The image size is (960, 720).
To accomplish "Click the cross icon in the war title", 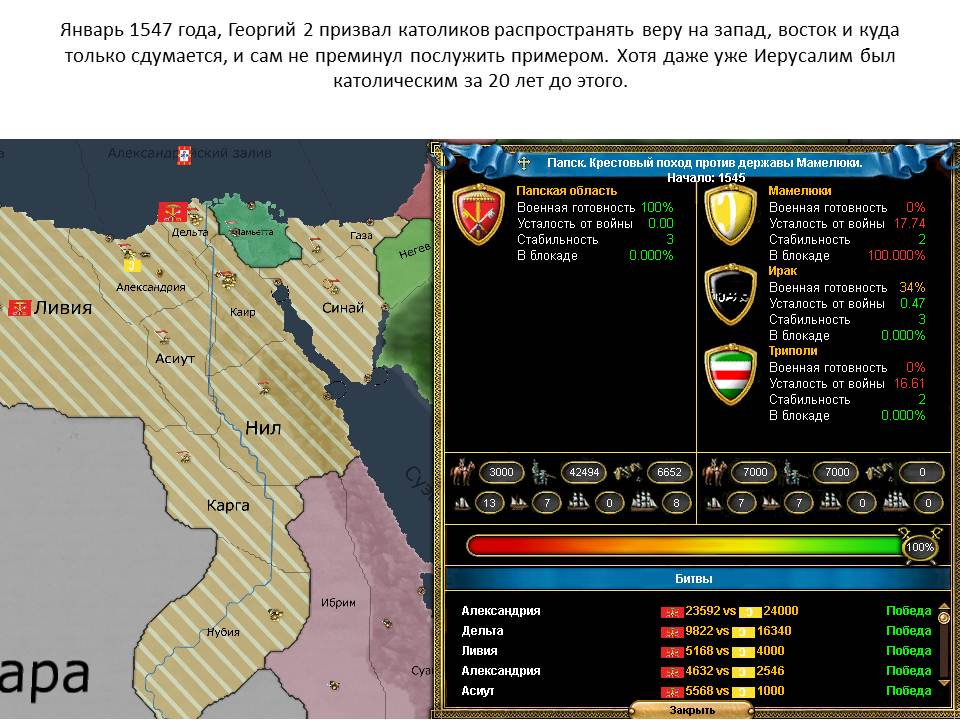I will [523, 163].
